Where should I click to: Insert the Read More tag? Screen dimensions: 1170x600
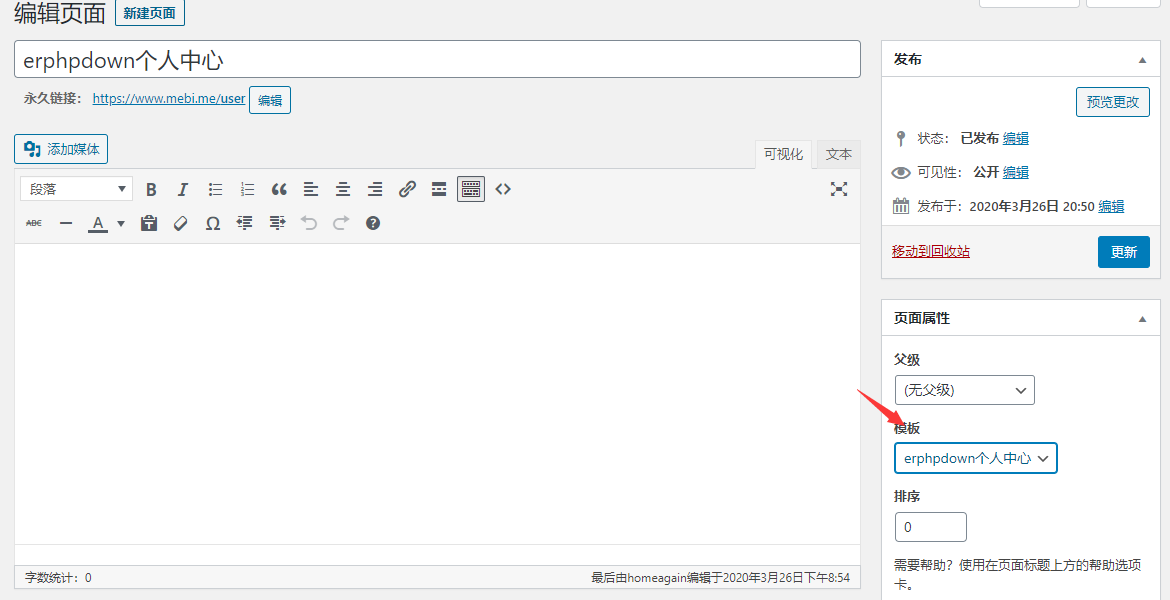pos(439,189)
